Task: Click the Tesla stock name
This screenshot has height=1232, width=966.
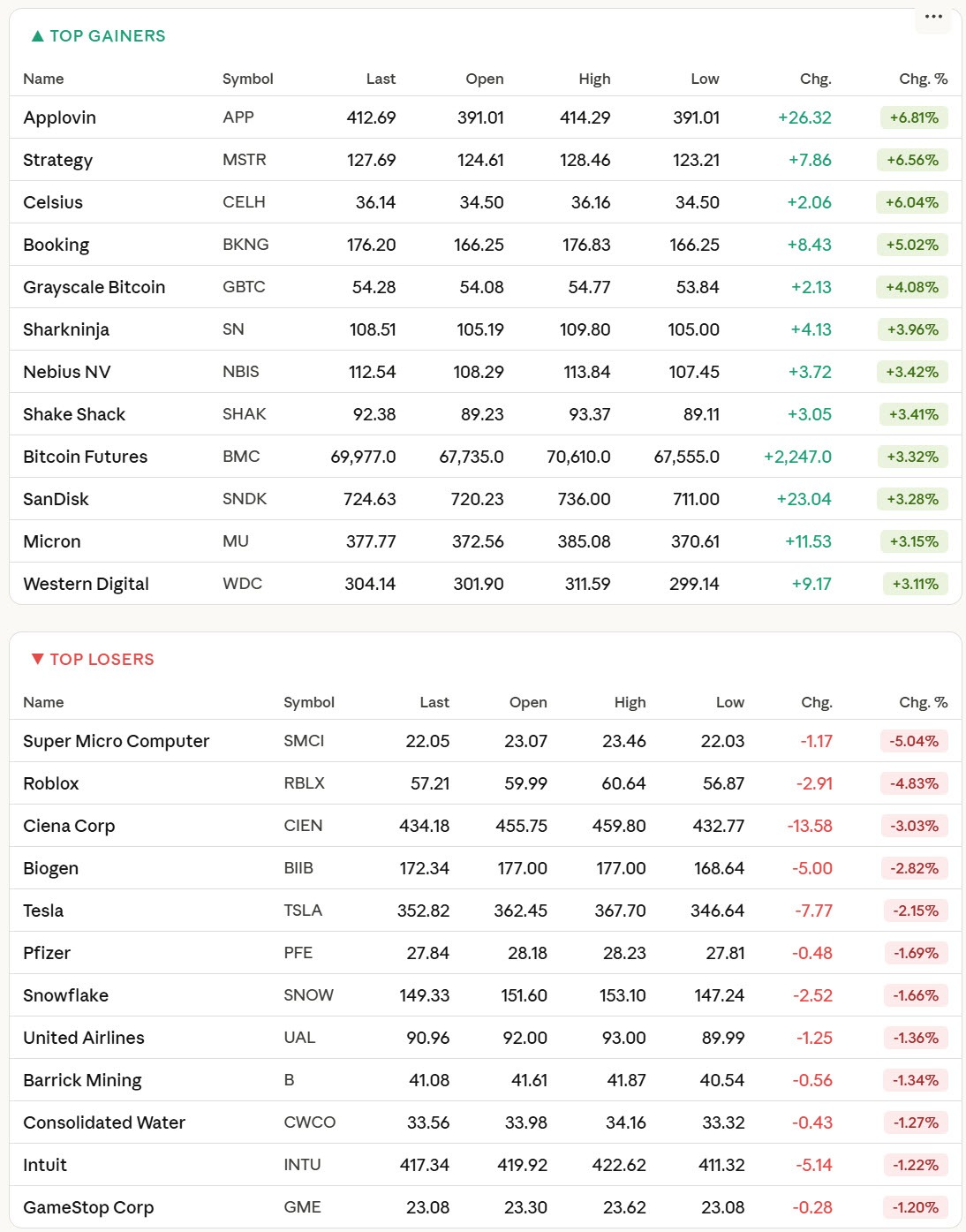Action: click(x=43, y=911)
